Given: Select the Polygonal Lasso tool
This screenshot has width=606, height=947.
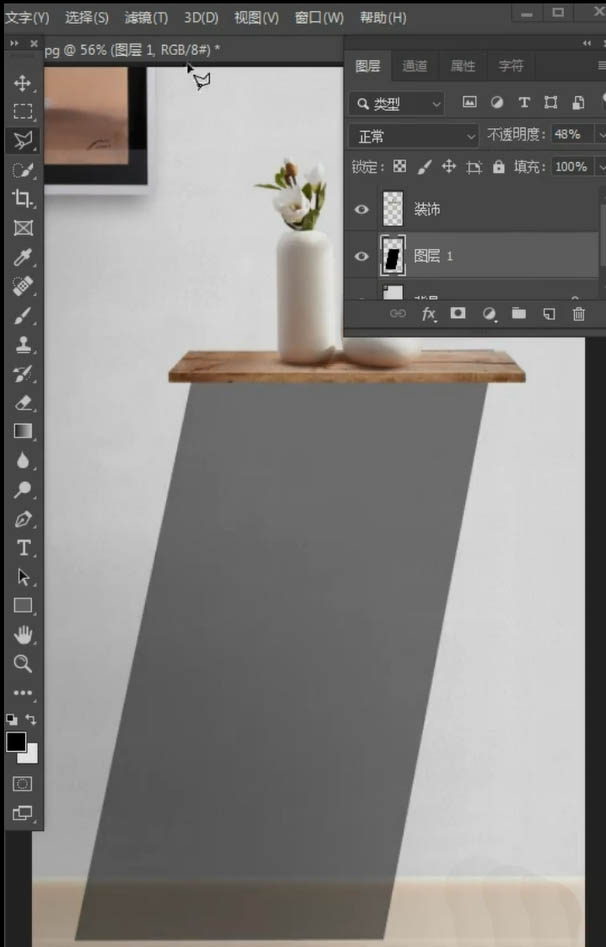Looking at the screenshot, I should (x=22, y=140).
